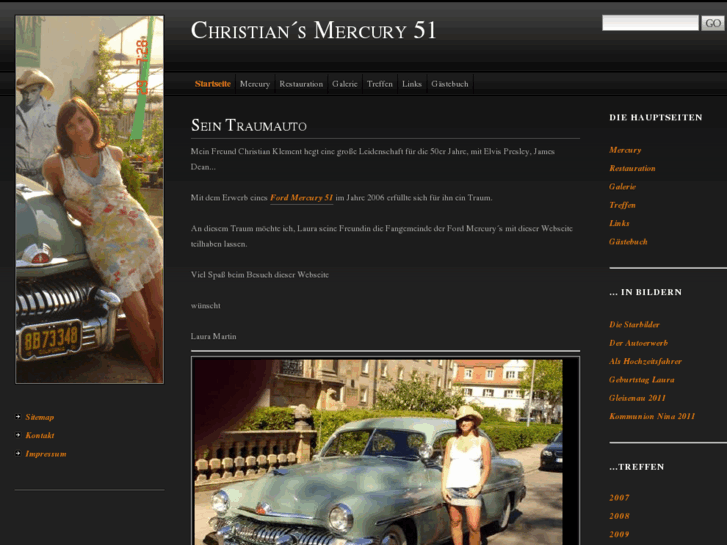Click the bullet icon beside Kontakt
The image size is (727, 545).
18,435
